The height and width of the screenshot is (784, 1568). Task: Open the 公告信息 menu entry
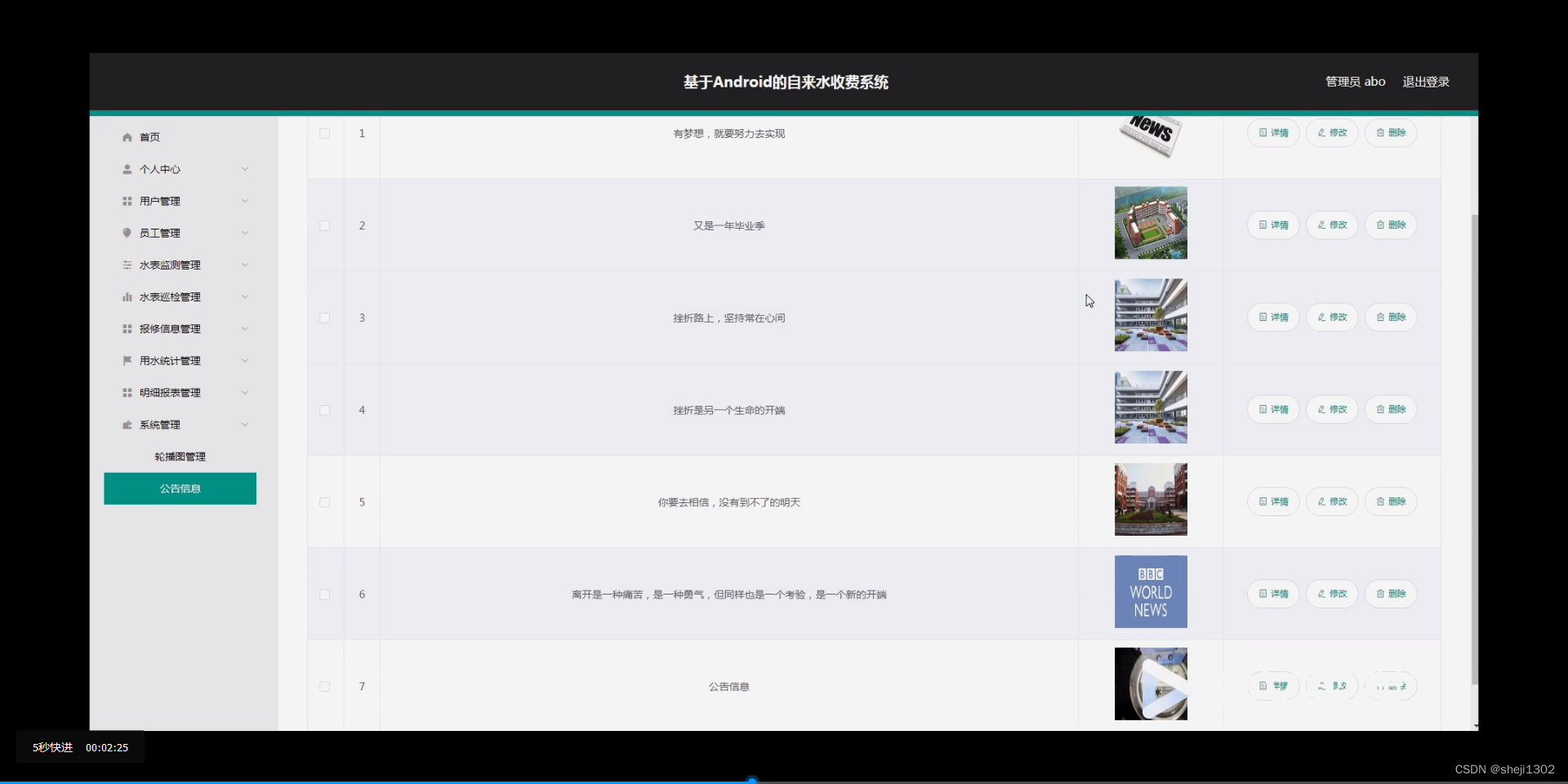point(180,488)
